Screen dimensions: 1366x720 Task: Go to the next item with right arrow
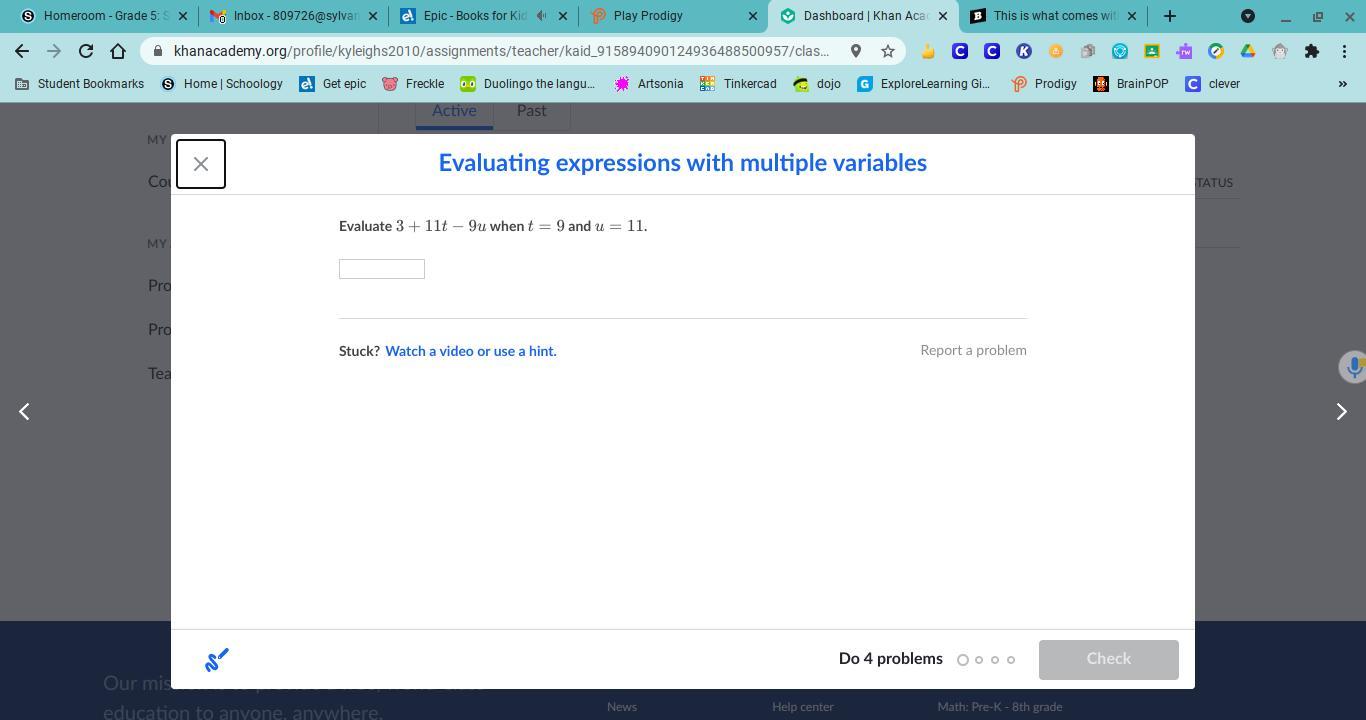(x=1342, y=411)
